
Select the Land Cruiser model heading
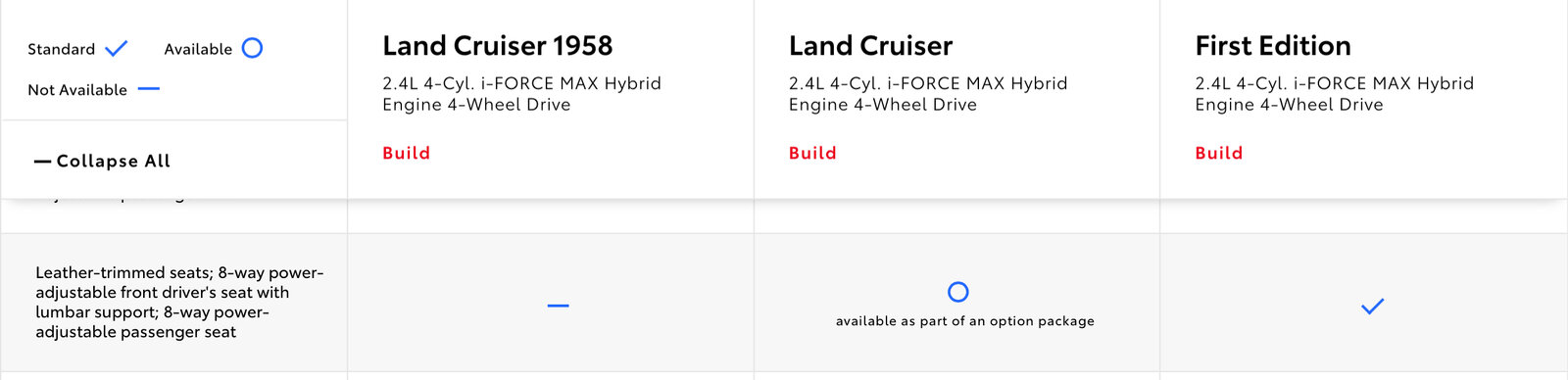coord(870,46)
